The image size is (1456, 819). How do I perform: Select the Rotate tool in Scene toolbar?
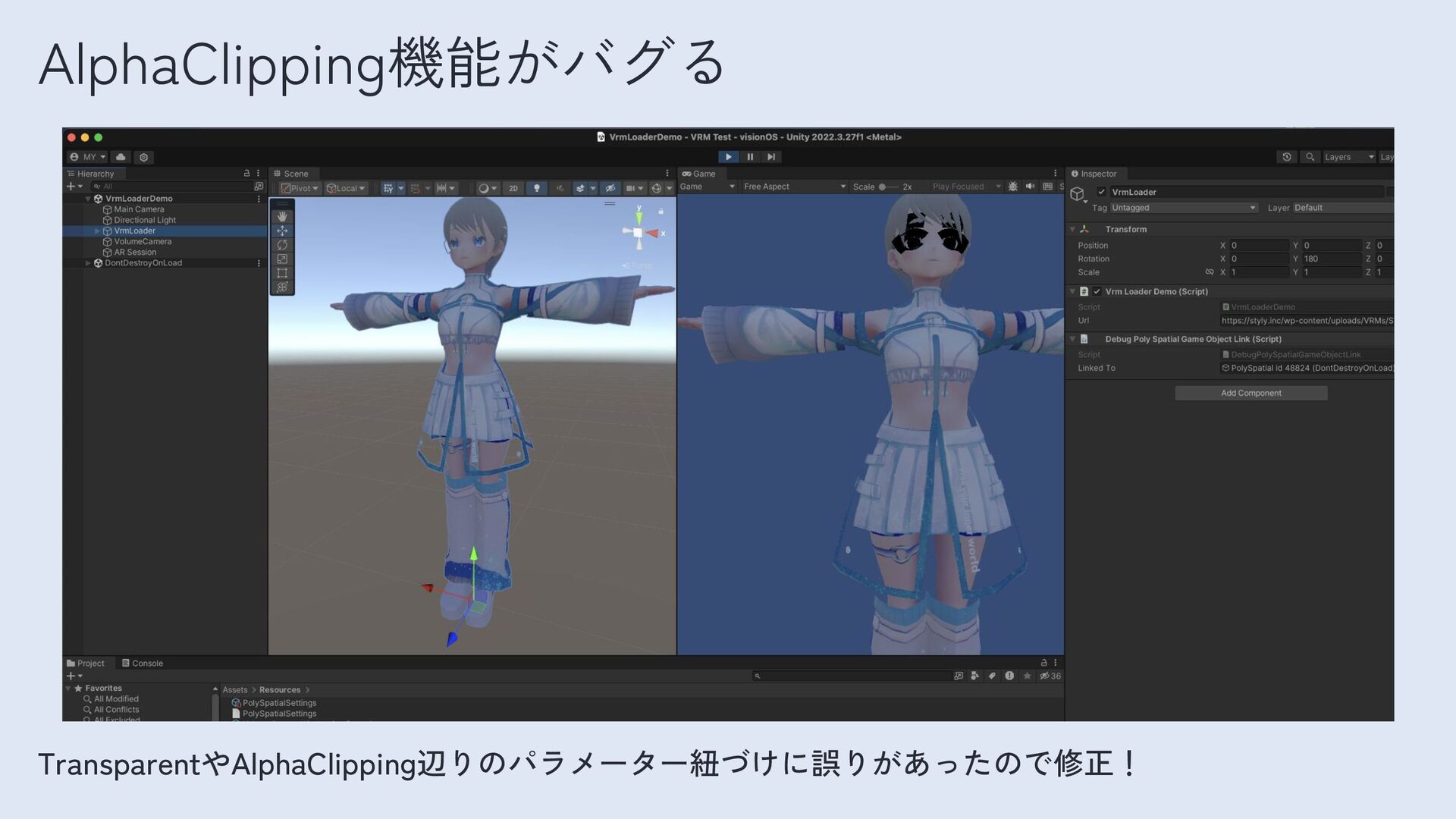pos(282,245)
